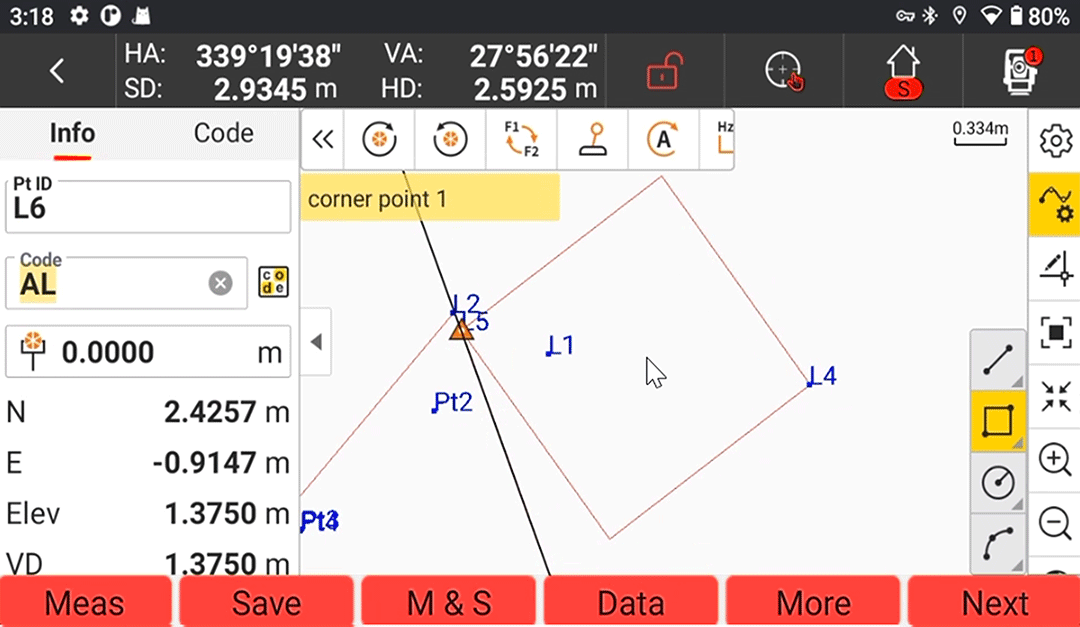The width and height of the screenshot is (1080, 627).
Task: Toggle the linework settings button
Action: 1055,203
